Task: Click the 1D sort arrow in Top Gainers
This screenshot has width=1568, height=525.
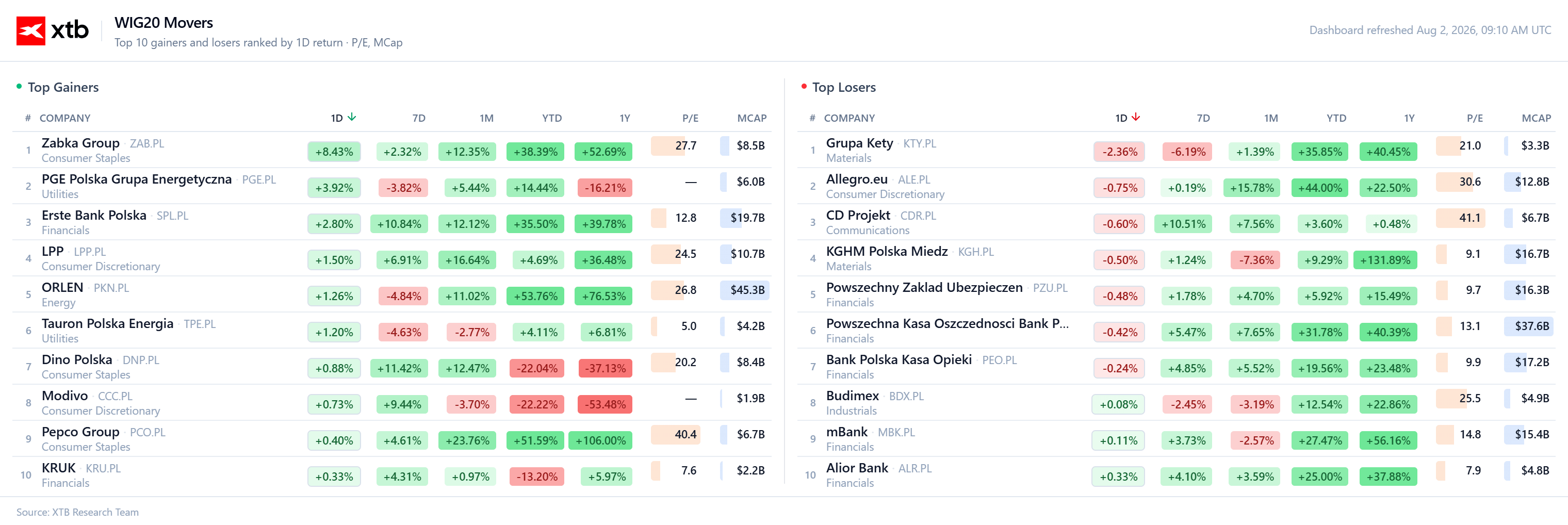Action: click(352, 118)
